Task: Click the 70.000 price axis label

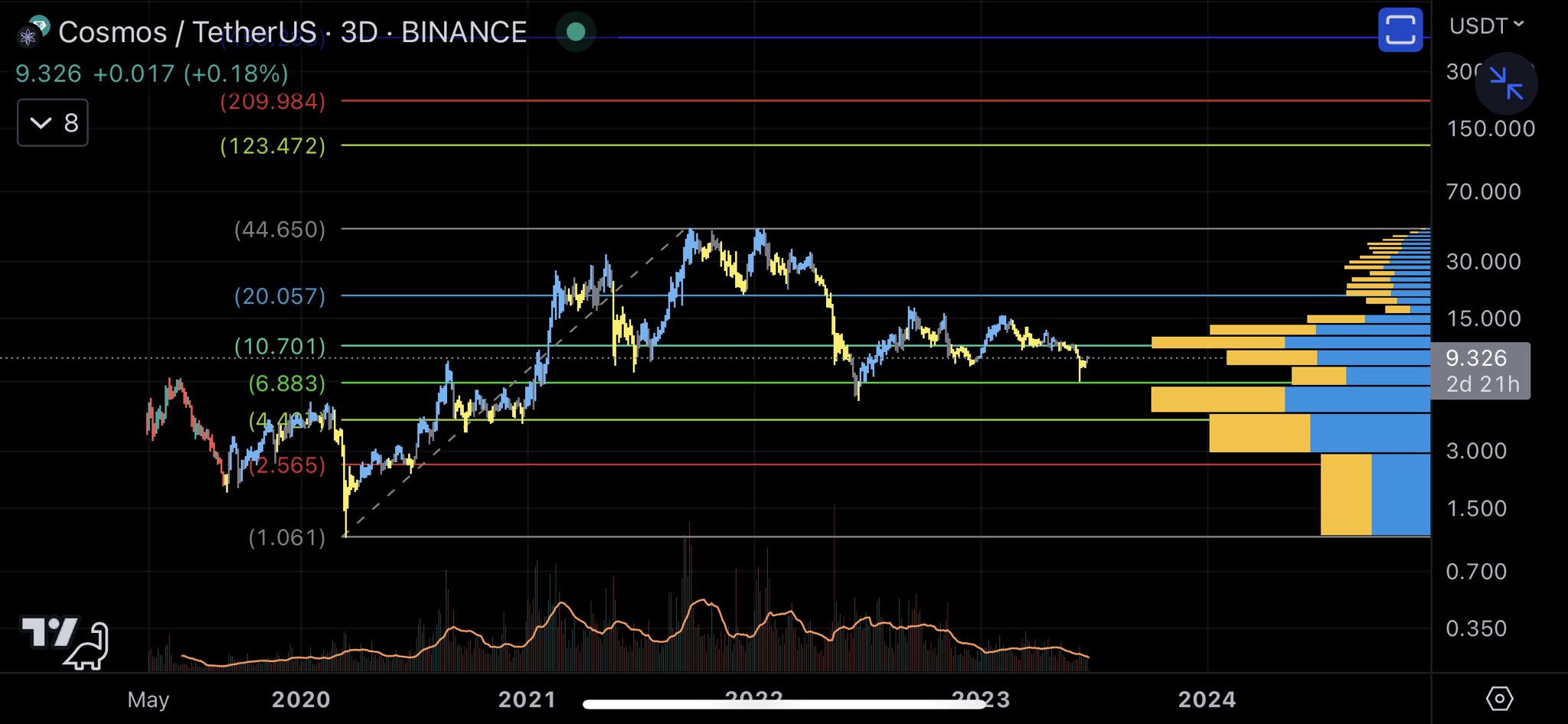Action: [1483, 191]
